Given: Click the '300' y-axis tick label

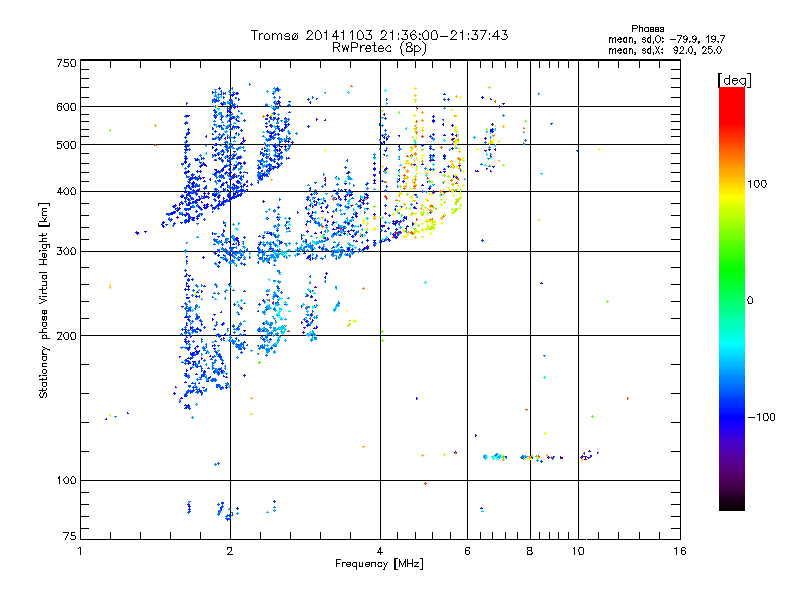Looking at the screenshot, I should [x=66, y=252].
